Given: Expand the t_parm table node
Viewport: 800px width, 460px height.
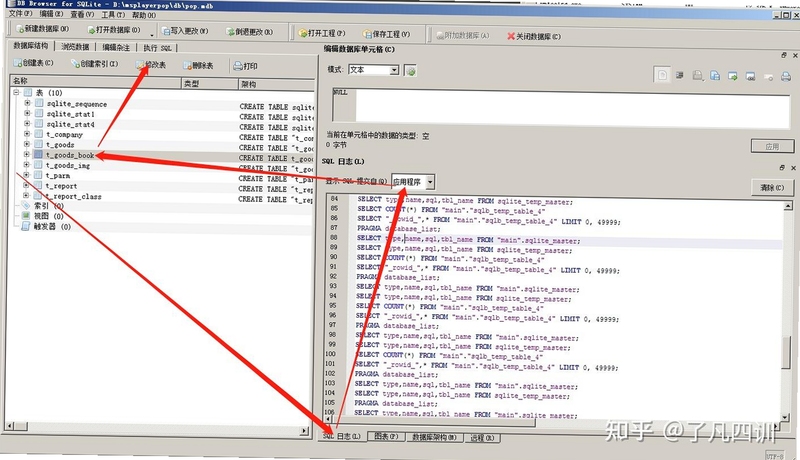Looking at the screenshot, I should tap(26, 175).
